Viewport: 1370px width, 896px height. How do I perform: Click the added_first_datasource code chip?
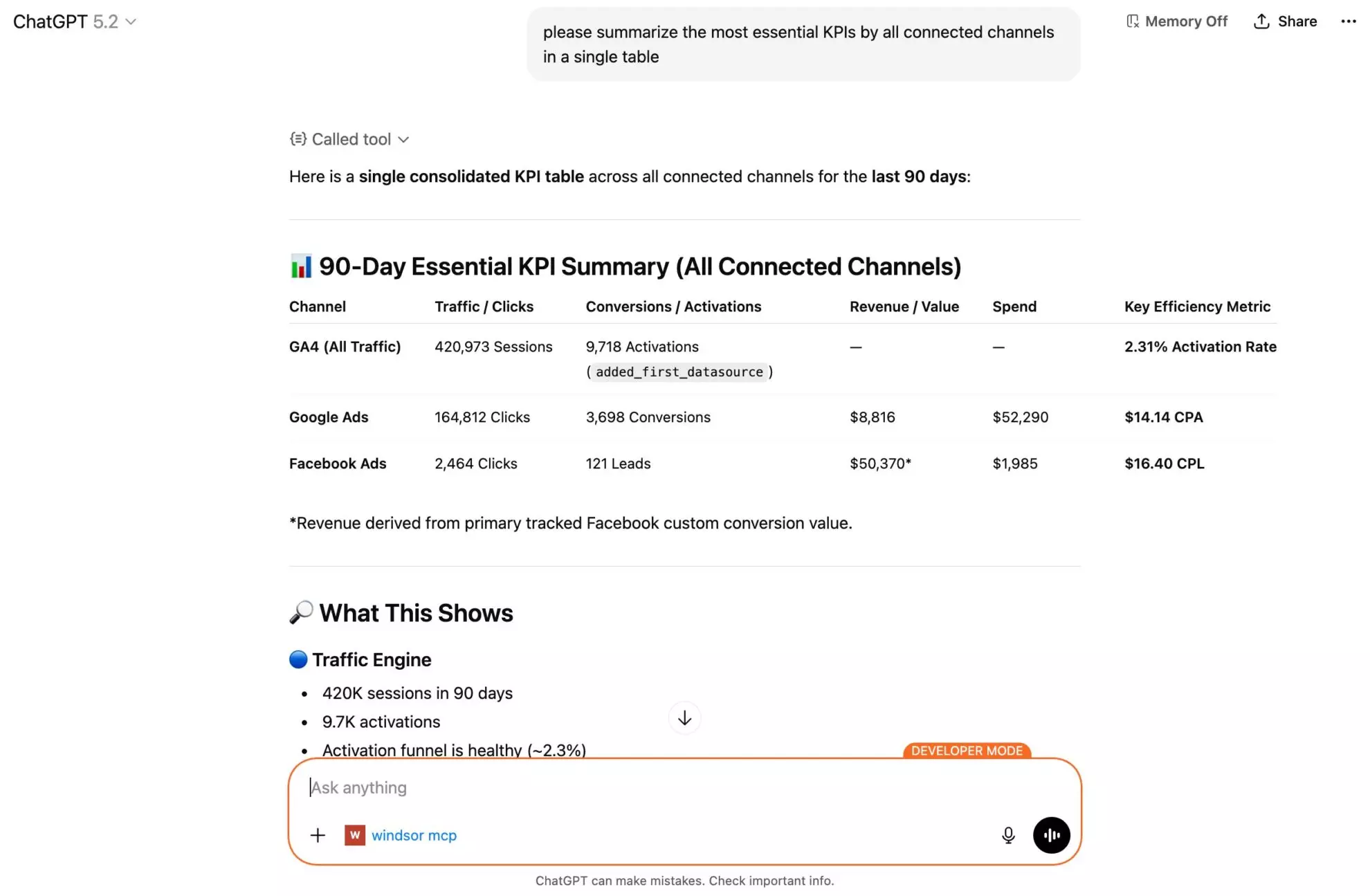(x=679, y=372)
